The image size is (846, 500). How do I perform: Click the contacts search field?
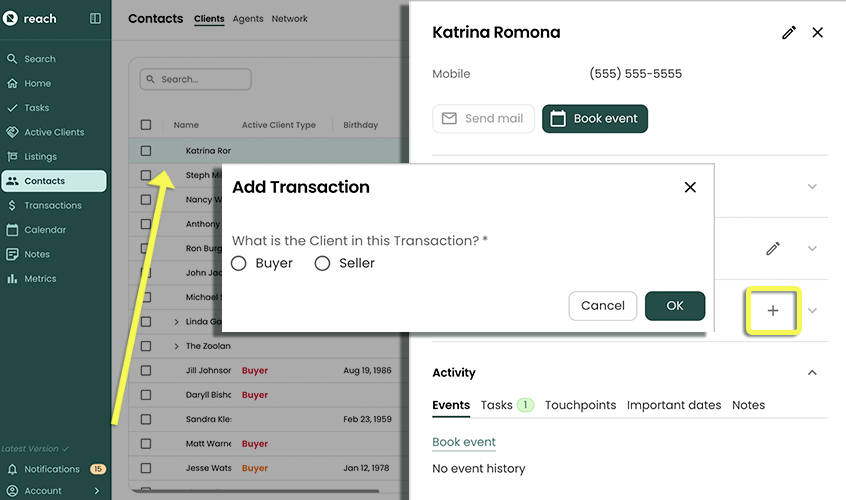tap(196, 79)
